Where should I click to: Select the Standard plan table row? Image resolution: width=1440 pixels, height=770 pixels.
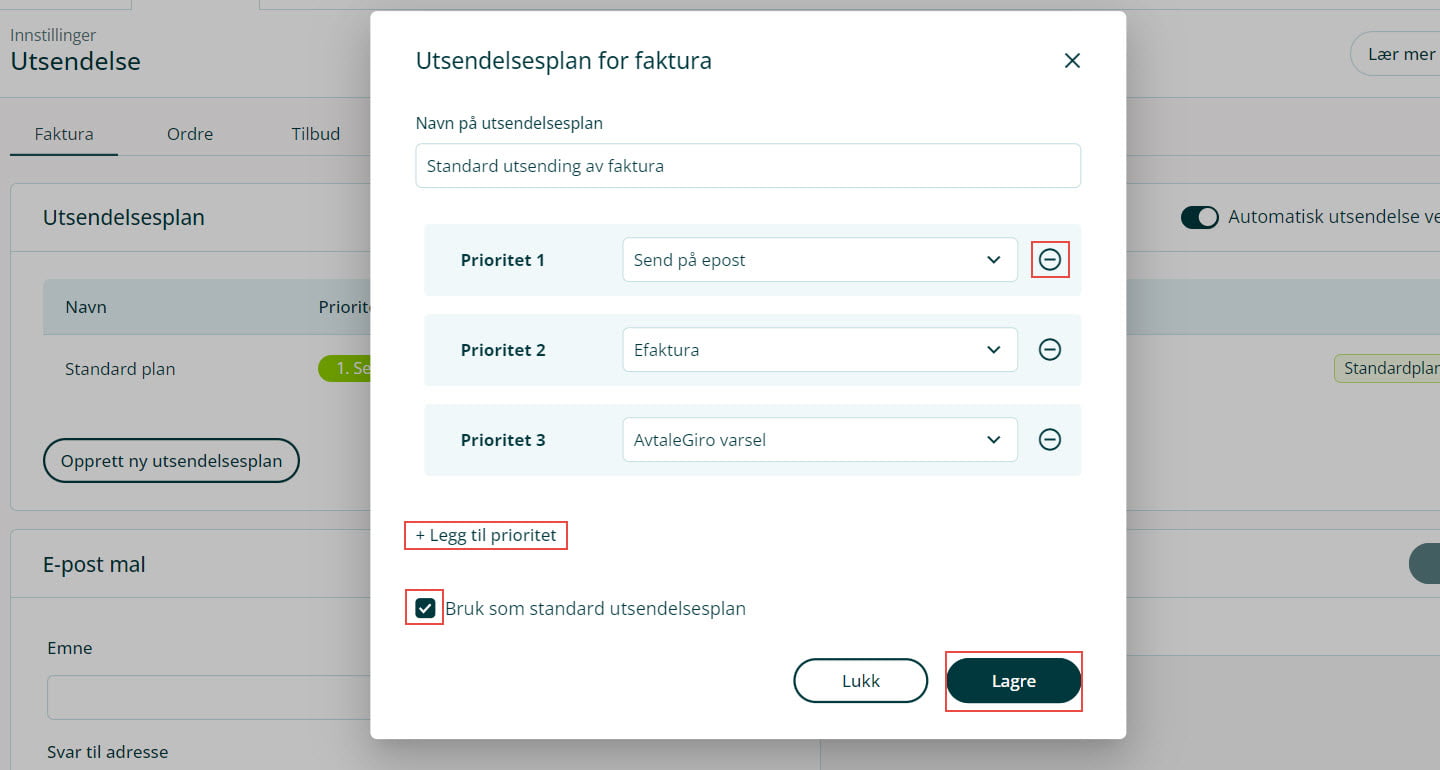[x=120, y=369]
